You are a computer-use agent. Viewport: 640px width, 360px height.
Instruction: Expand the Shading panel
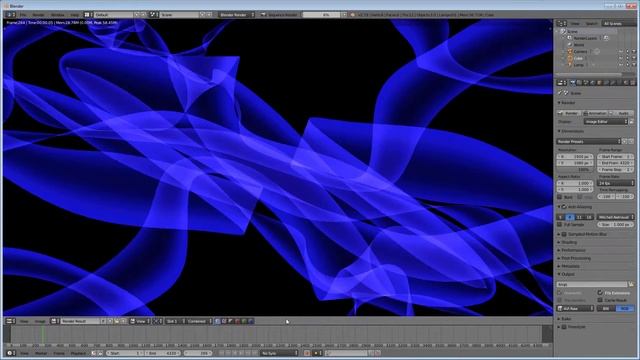point(568,242)
